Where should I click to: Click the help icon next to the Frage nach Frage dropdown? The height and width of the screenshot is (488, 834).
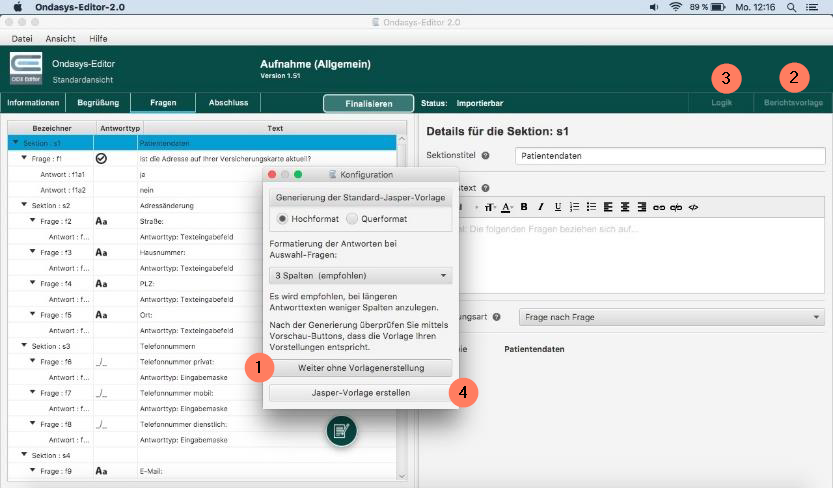tap(496, 317)
